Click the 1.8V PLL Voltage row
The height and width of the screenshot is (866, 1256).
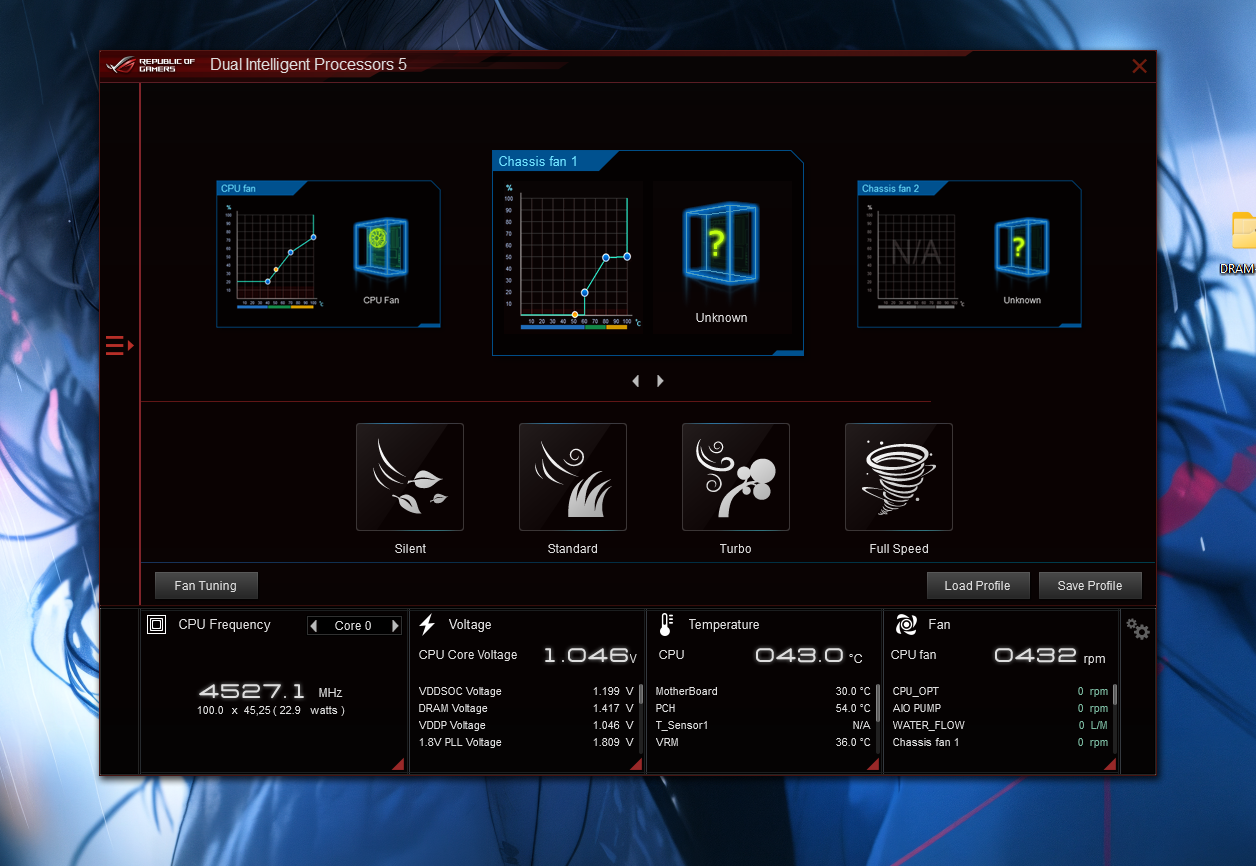click(526, 743)
